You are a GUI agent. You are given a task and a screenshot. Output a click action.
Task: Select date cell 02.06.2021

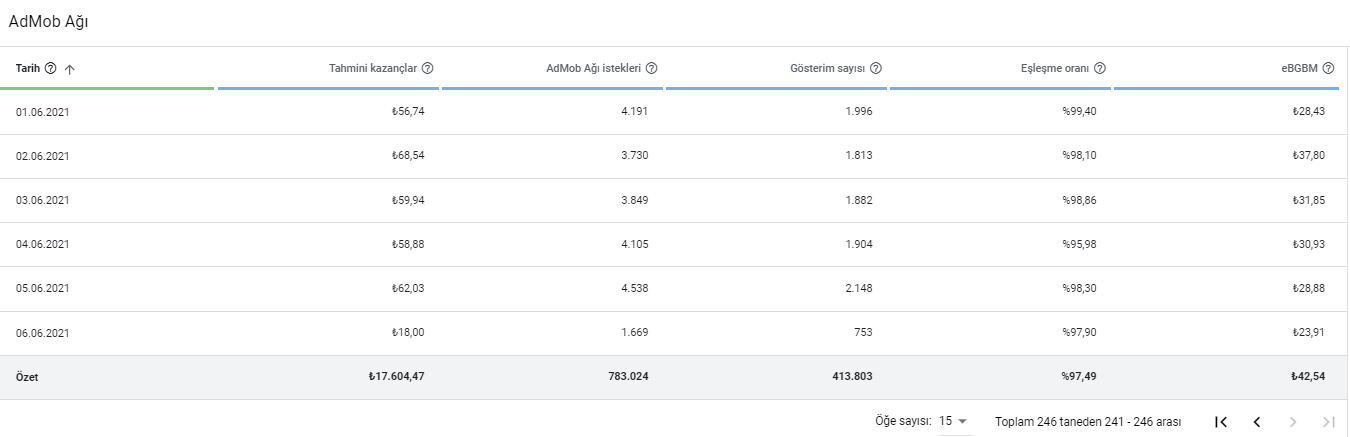pyautogui.click(x=42, y=156)
